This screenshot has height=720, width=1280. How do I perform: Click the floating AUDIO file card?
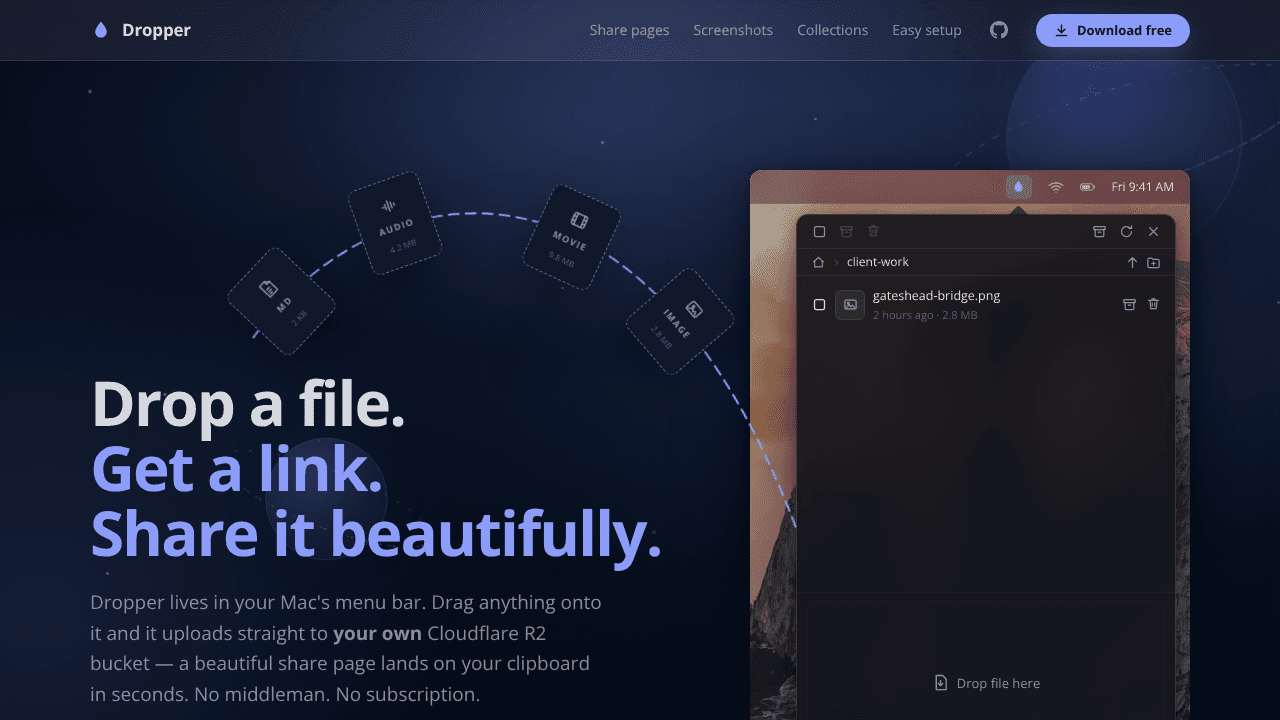[394, 222]
